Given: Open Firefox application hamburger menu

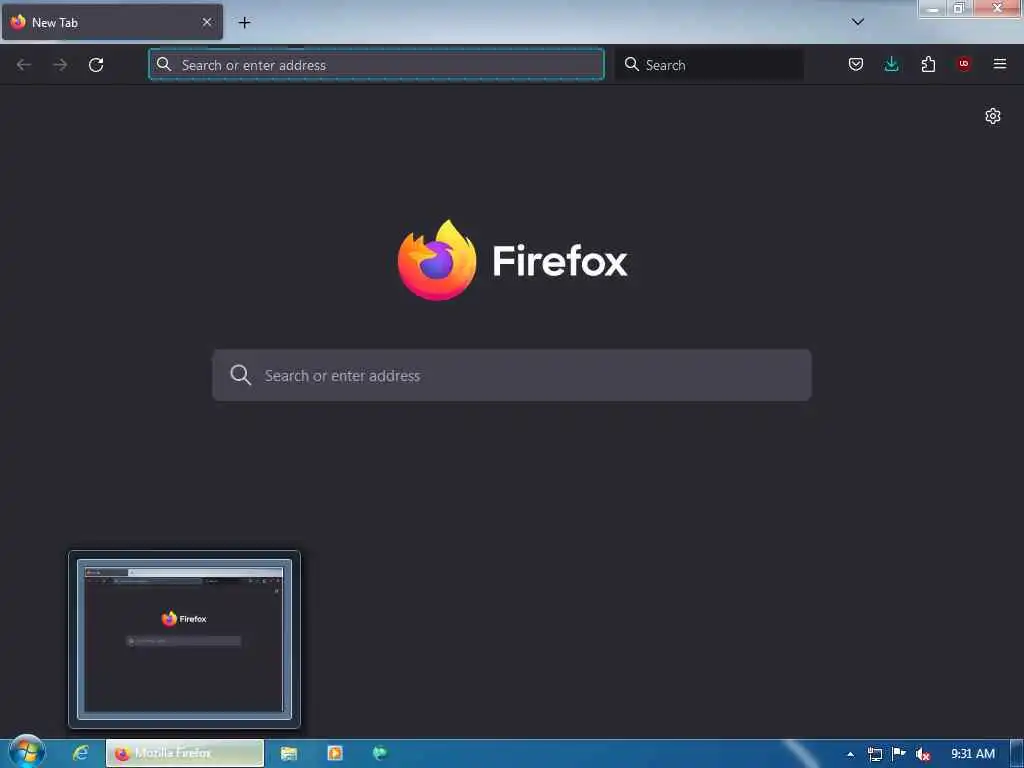Looking at the screenshot, I should (1000, 64).
